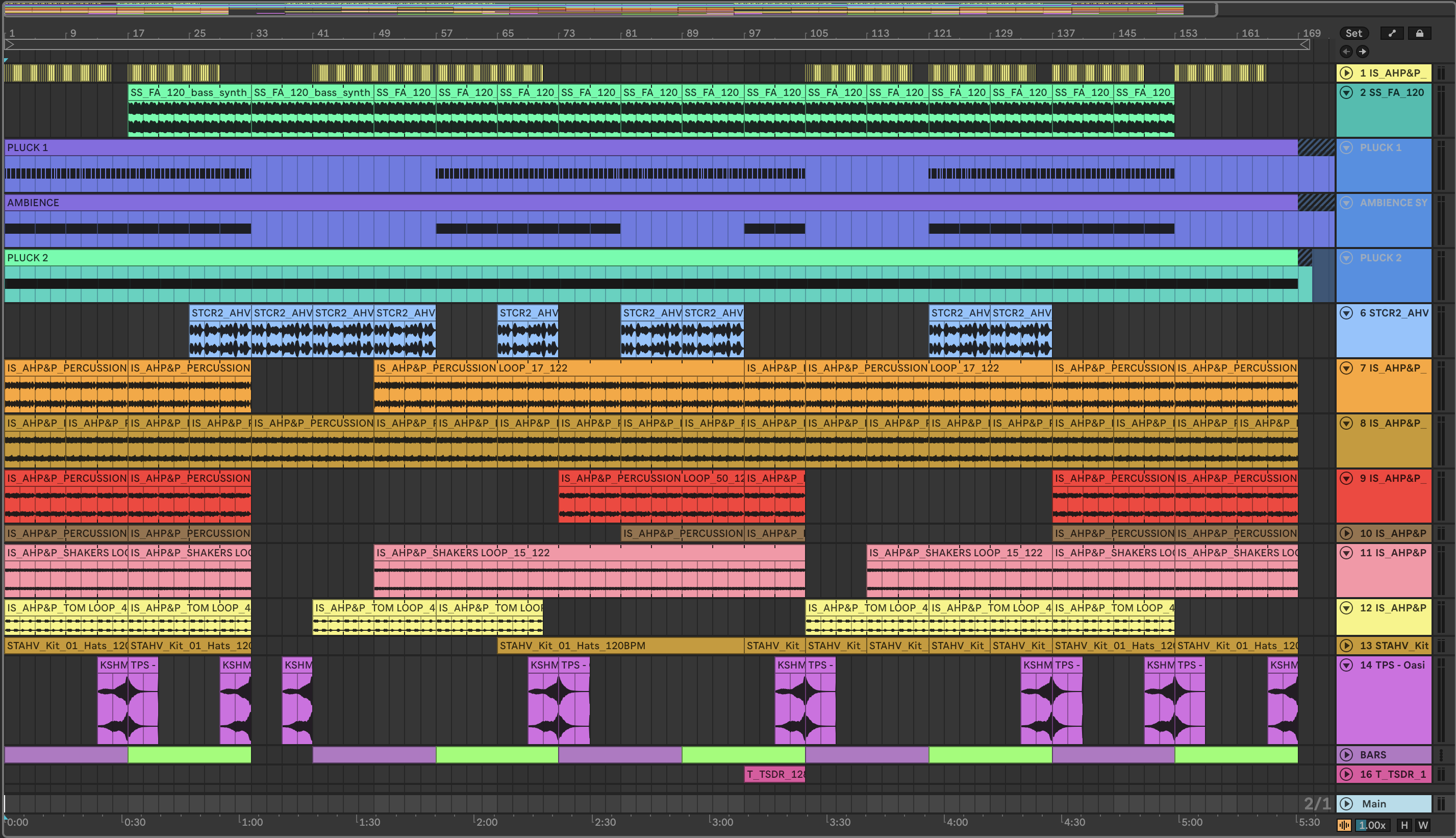Viewport: 1456px width, 838px height.
Task: Click 2:30 on the time ruler
Action: (604, 823)
